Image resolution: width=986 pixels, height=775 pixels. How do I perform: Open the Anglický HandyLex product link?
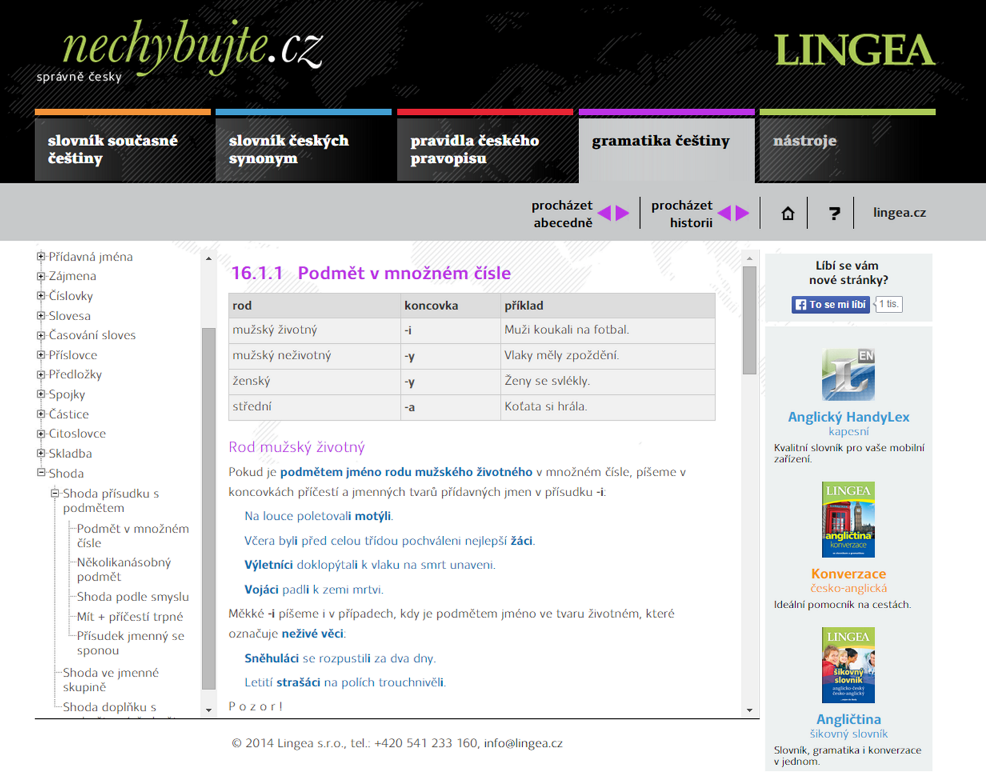tap(848, 417)
